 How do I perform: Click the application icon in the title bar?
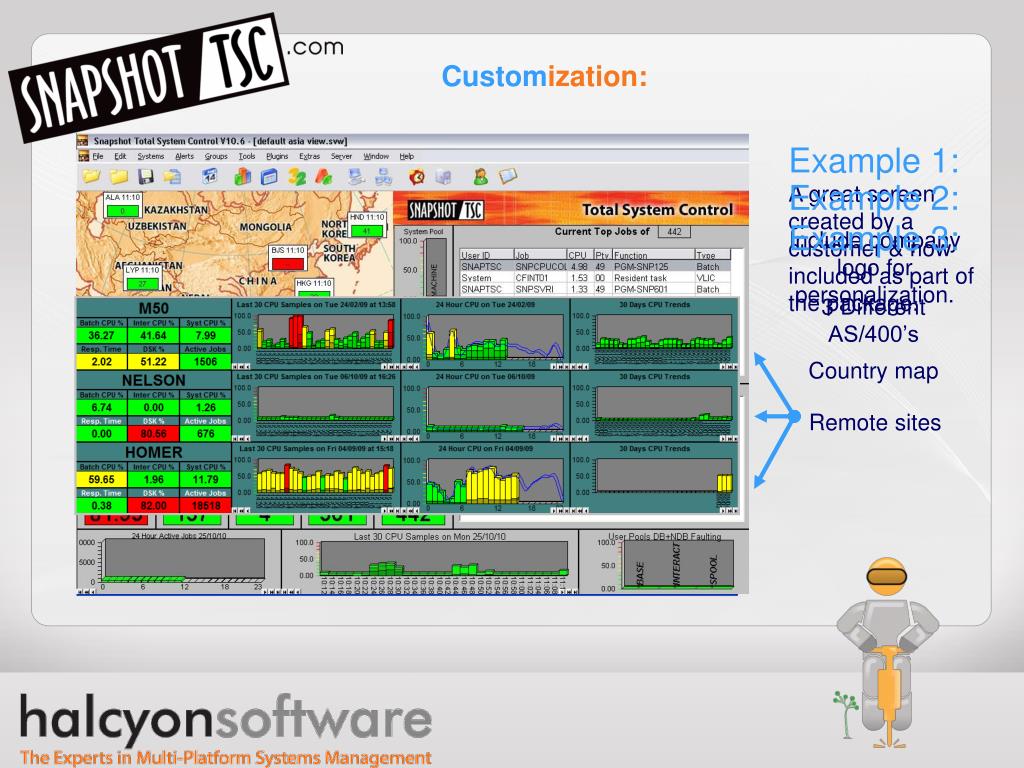point(83,141)
